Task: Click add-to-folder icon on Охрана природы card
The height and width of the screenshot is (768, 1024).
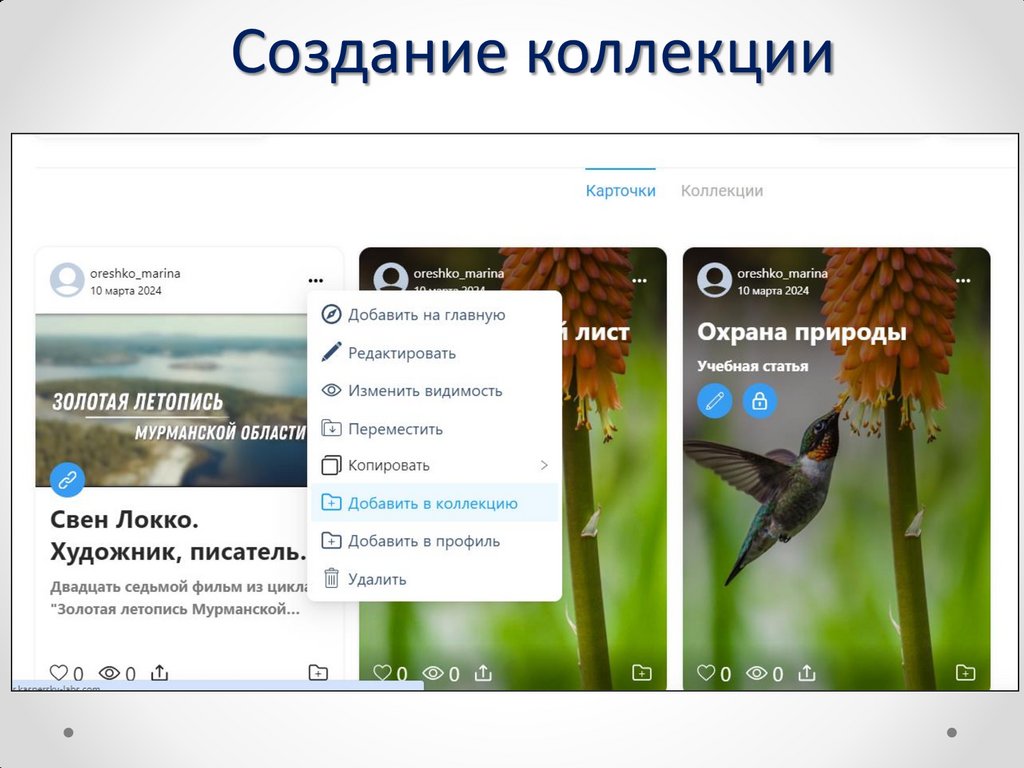Action: coord(966,672)
